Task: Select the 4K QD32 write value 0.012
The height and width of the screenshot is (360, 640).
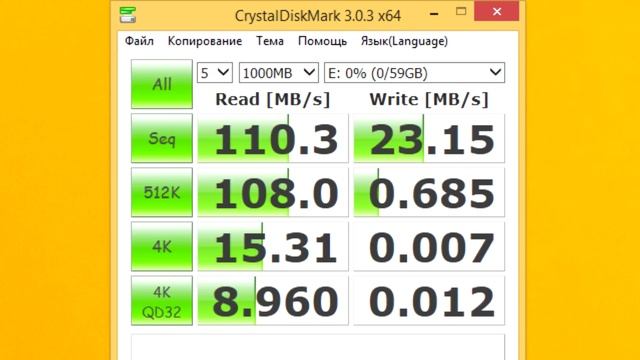Action: coord(429,301)
